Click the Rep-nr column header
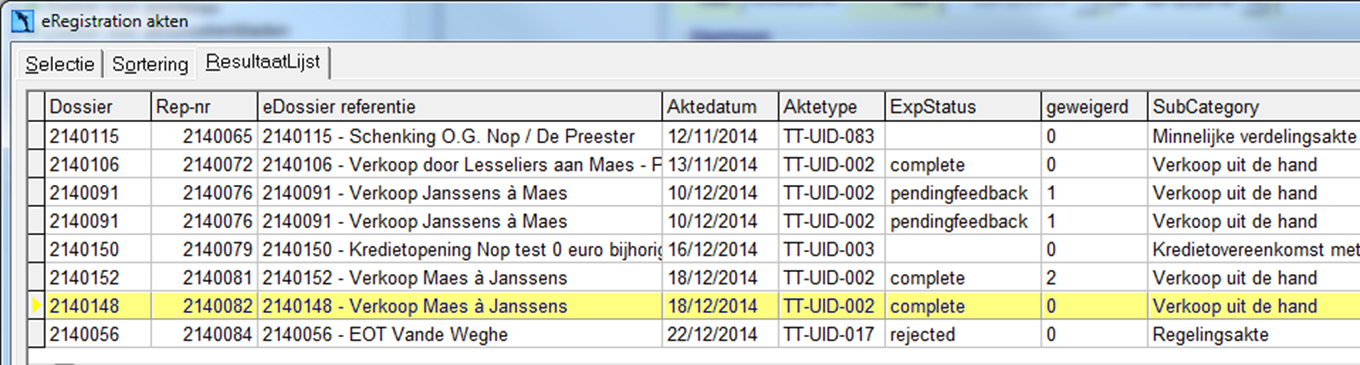This screenshot has width=1360, height=365. coord(204,107)
